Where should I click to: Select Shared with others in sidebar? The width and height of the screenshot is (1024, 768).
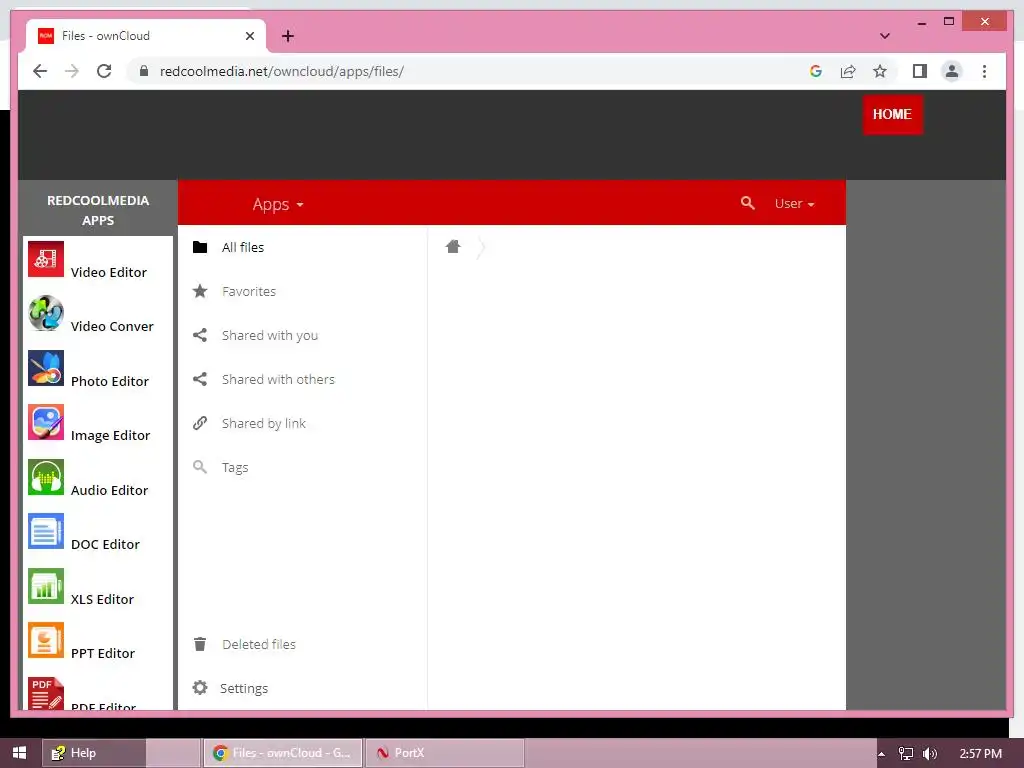click(278, 379)
